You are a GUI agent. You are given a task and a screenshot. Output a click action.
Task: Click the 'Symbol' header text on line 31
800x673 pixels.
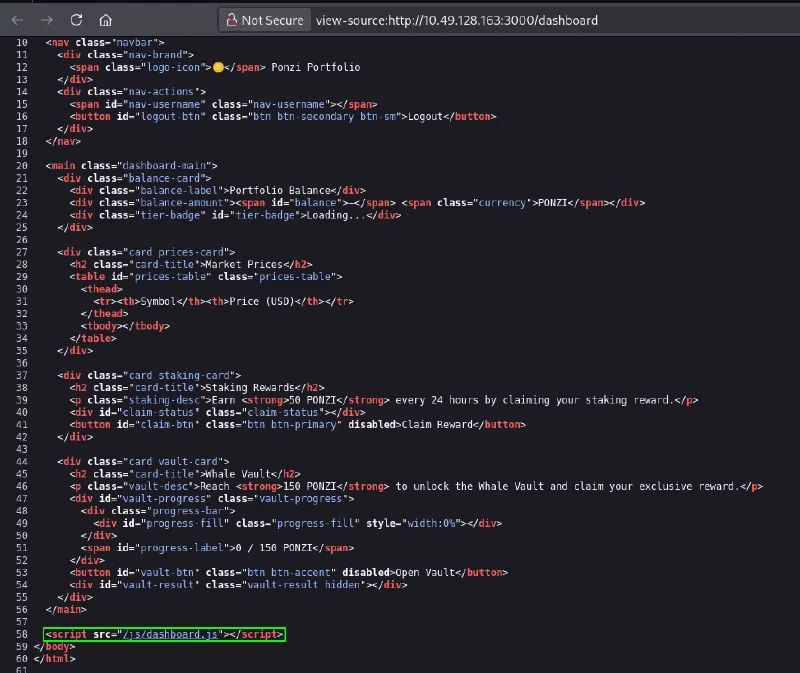coord(158,302)
